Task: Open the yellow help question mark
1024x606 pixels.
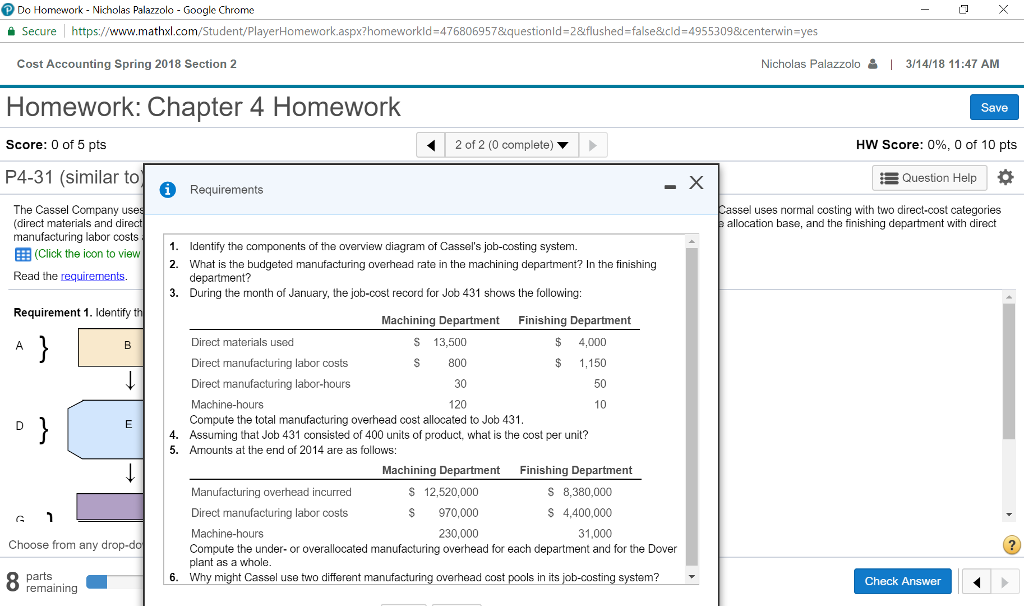Action: (x=1013, y=544)
